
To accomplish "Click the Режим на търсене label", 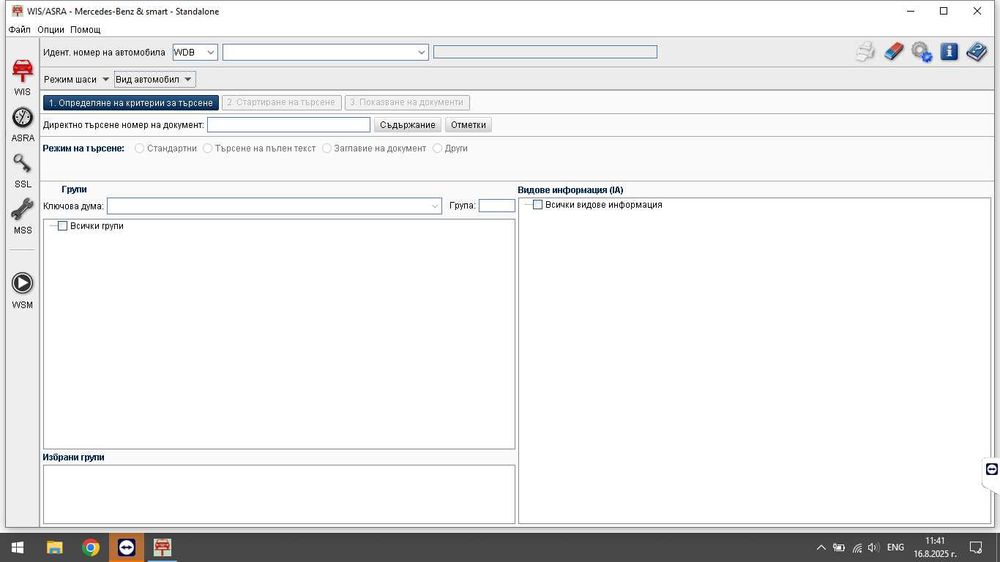I will [84, 148].
